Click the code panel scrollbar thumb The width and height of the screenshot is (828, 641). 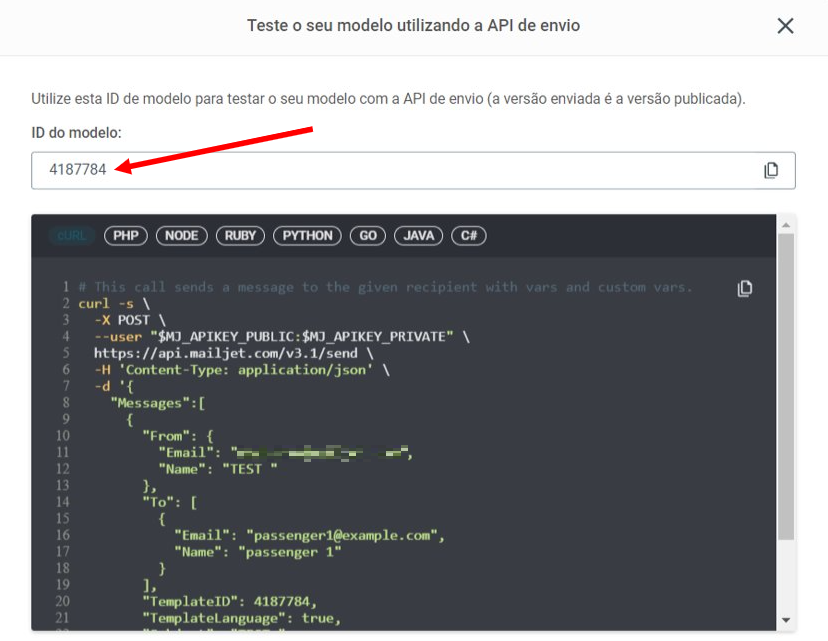point(786,387)
